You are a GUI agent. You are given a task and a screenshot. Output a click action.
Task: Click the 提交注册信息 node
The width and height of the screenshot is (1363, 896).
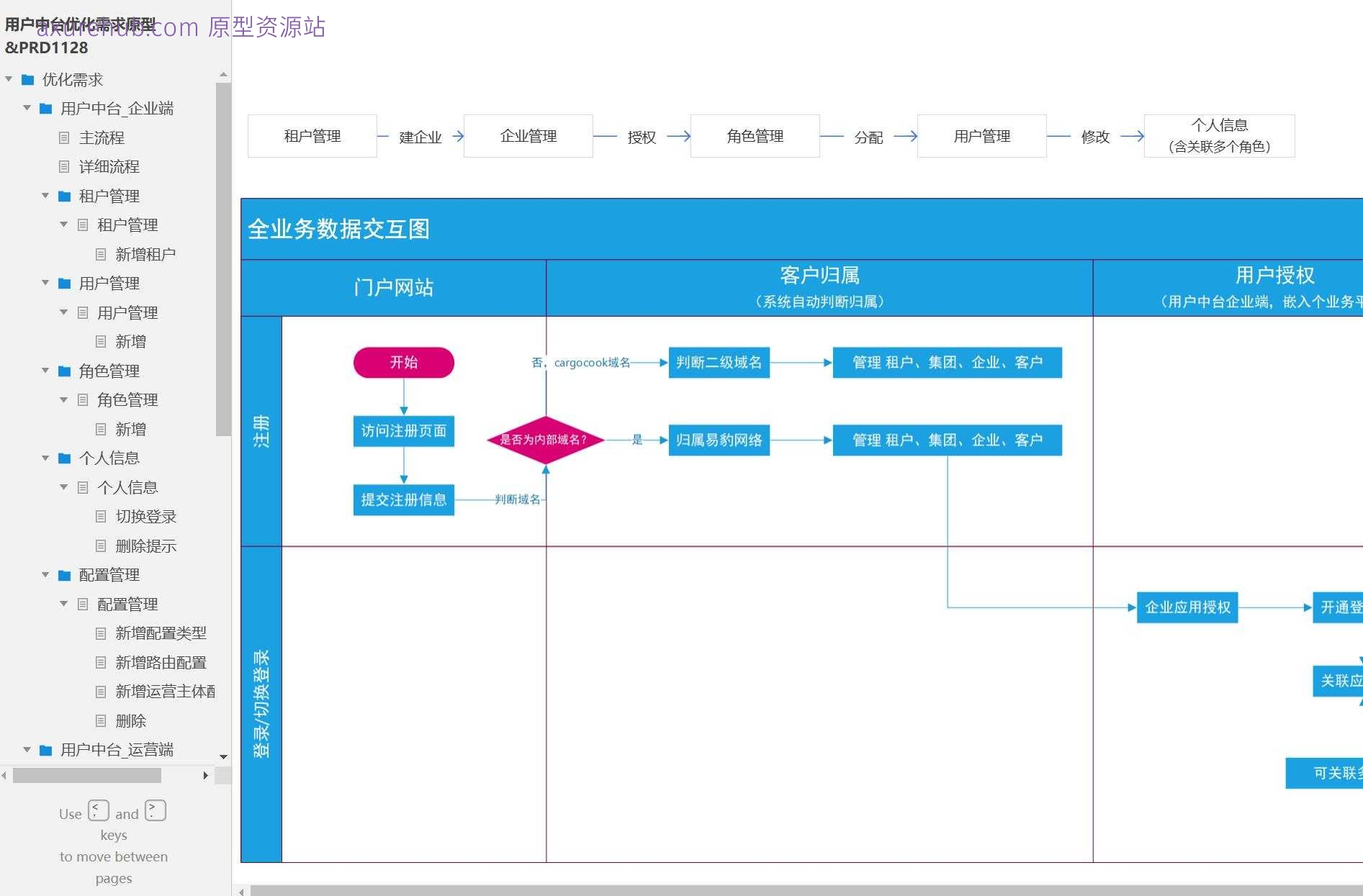tap(404, 499)
